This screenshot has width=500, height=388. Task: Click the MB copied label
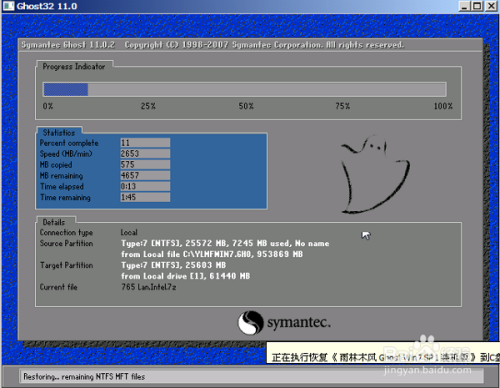pos(56,165)
